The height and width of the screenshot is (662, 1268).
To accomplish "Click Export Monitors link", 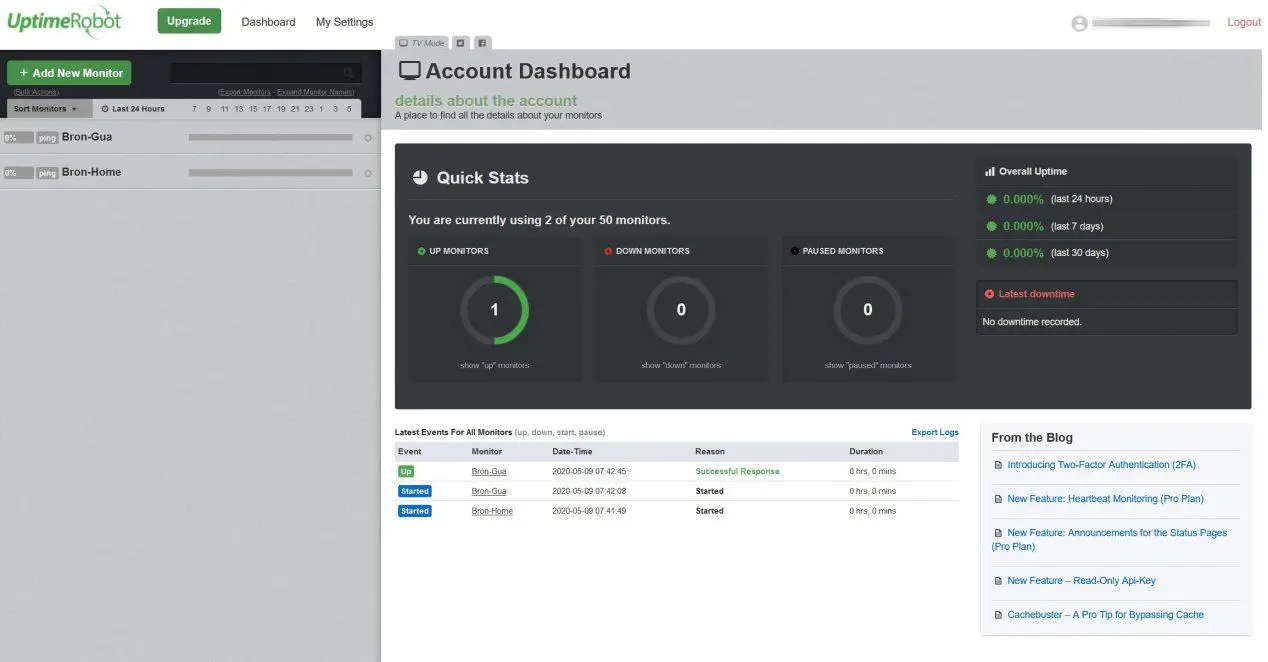I will tap(244, 92).
